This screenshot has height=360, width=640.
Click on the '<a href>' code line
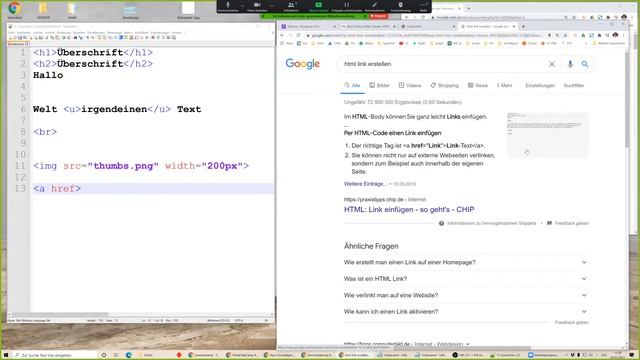click(x=57, y=189)
